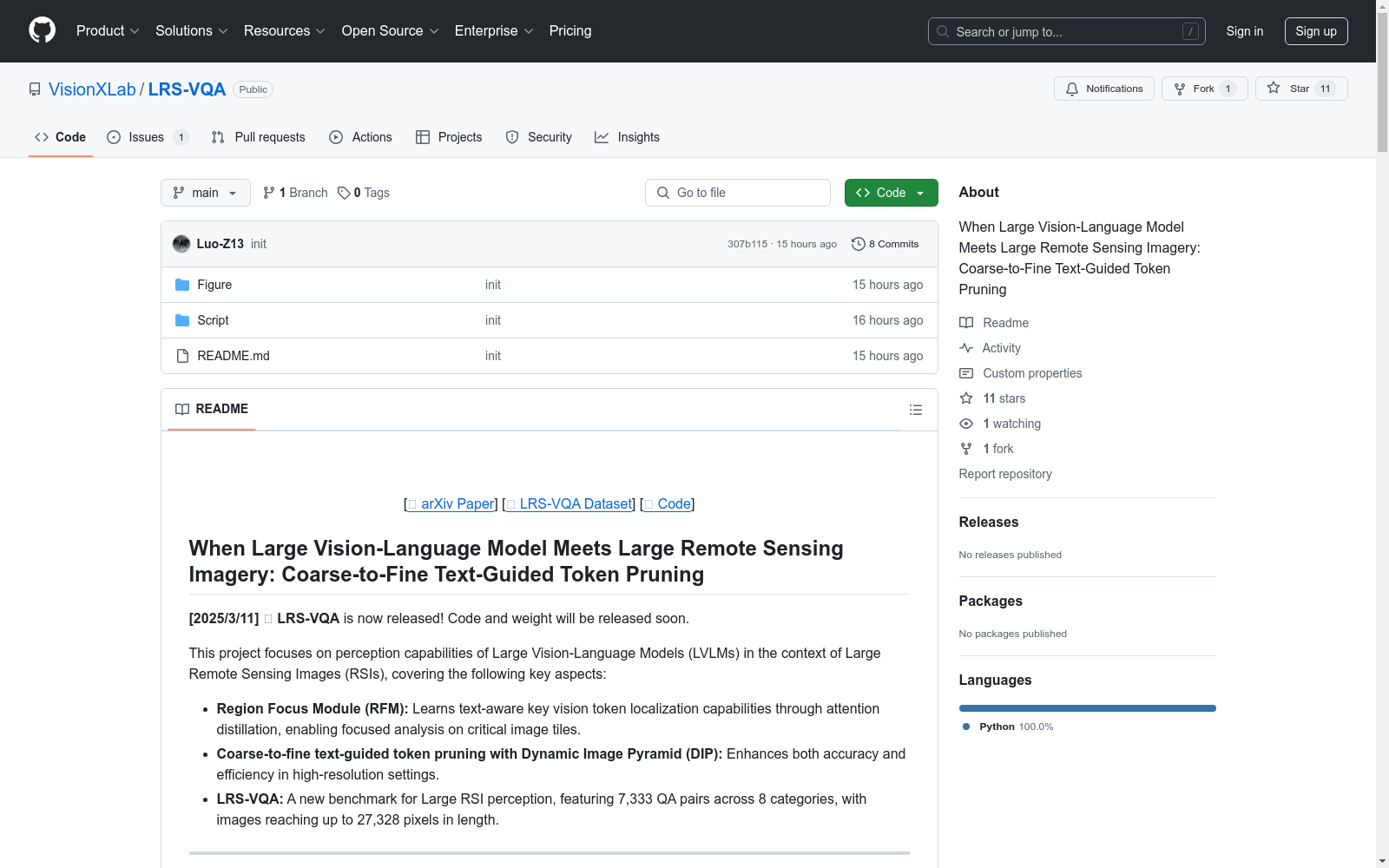
Task: Open the Insights tab
Action: click(x=627, y=137)
